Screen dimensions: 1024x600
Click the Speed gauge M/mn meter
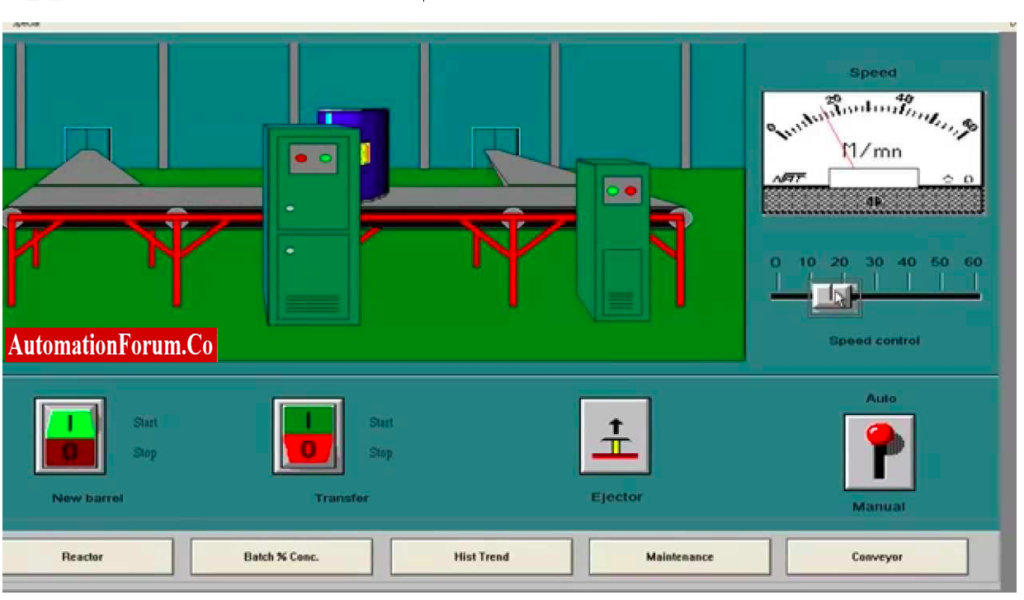tap(873, 153)
